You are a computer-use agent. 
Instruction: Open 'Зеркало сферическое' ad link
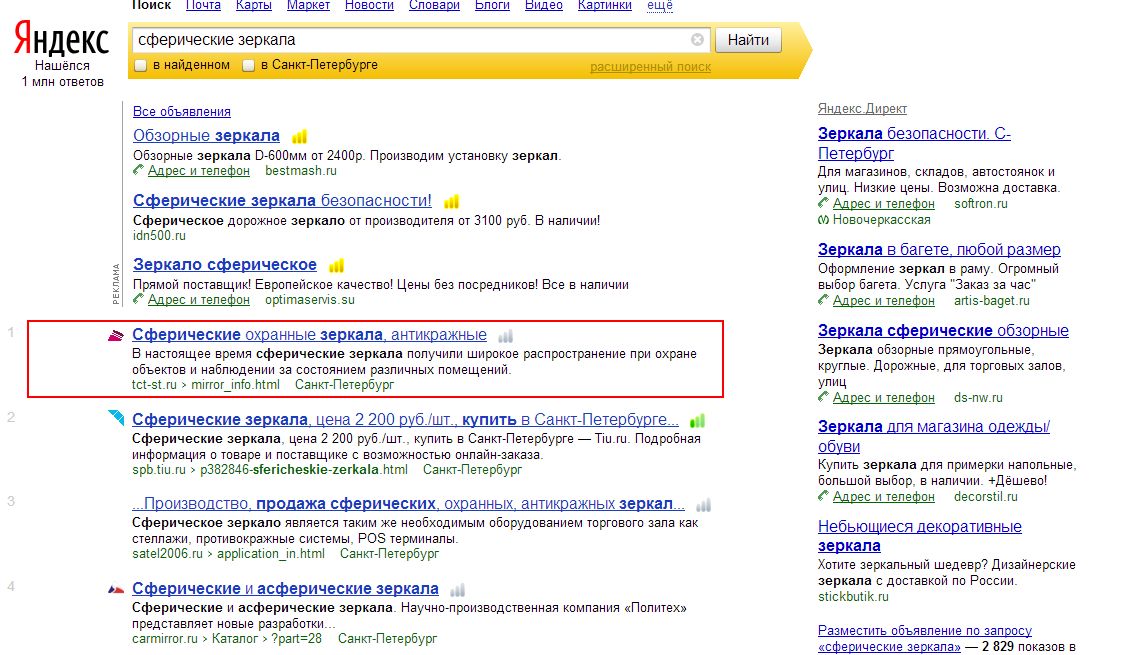pos(225,265)
